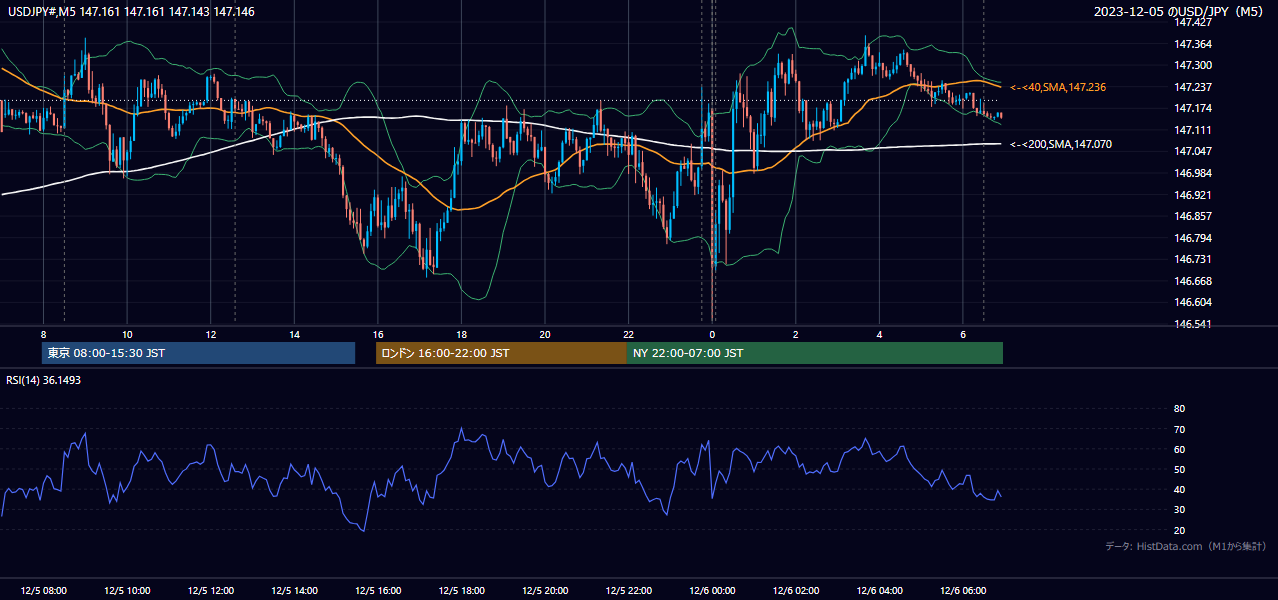Screen dimensions: 1278x600
Task: Click price axis label 147.237
Action: [x=1193, y=87]
